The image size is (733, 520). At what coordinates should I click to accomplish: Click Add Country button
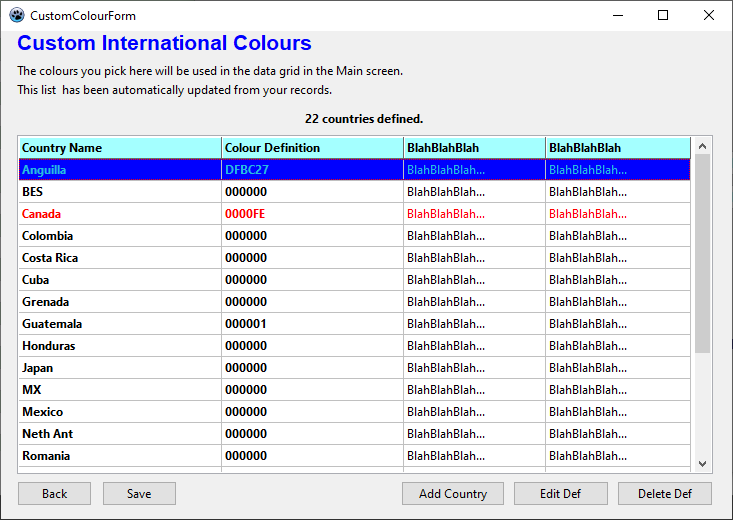tap(452, 494)
